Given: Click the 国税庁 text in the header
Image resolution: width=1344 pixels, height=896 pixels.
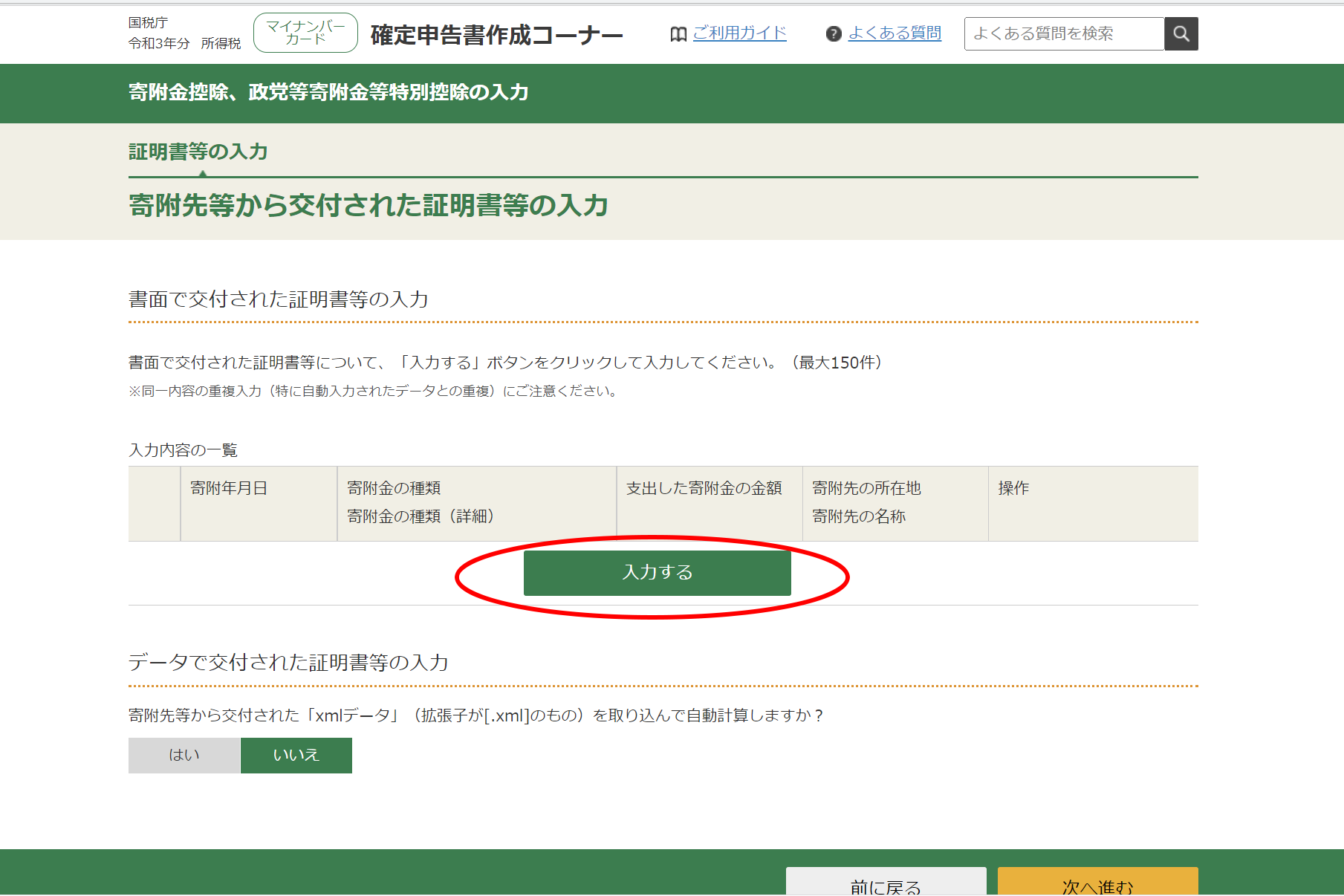Looking at the screenshot, I should [149, 23].
